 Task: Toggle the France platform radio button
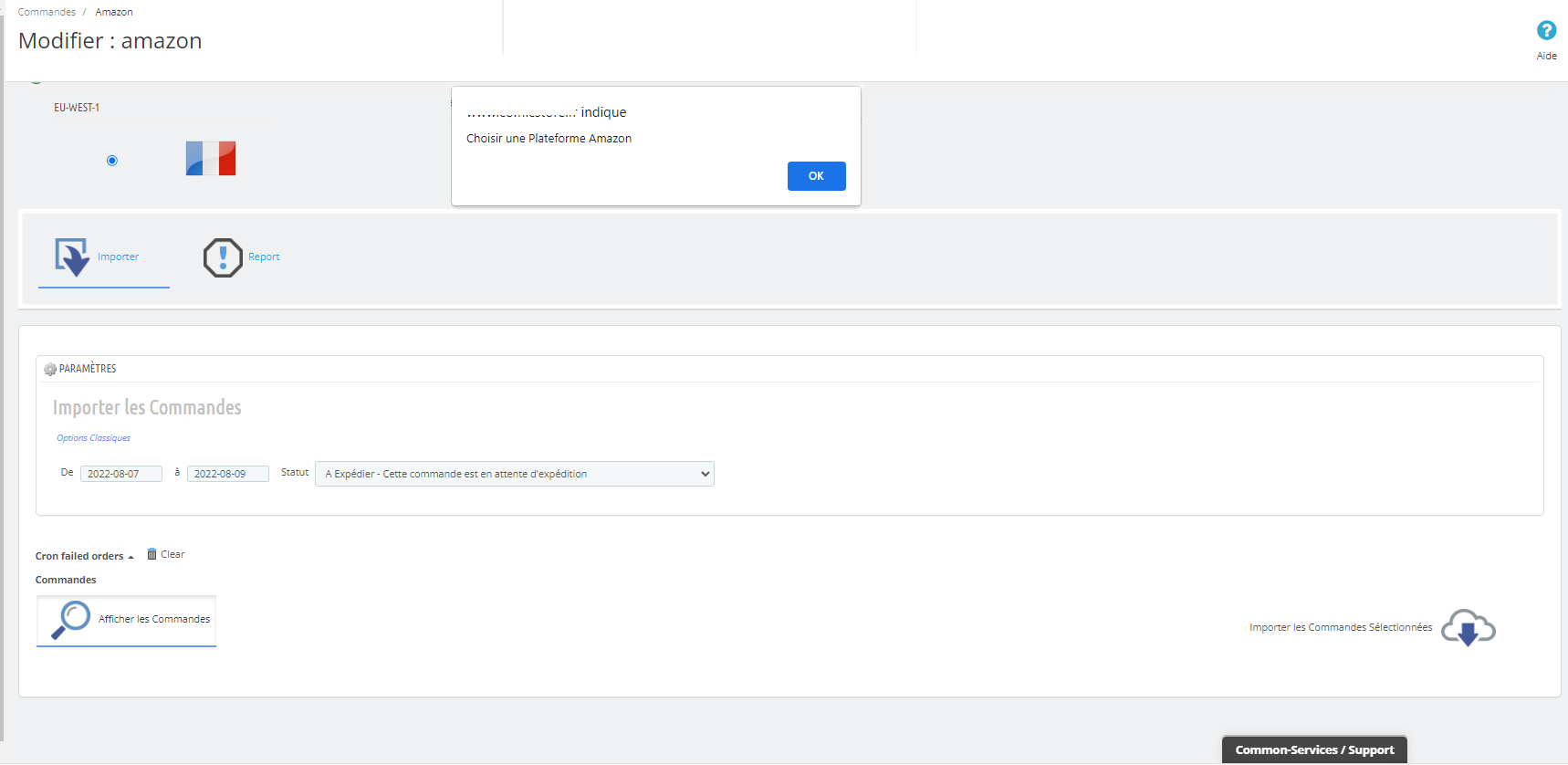(112, 161)
